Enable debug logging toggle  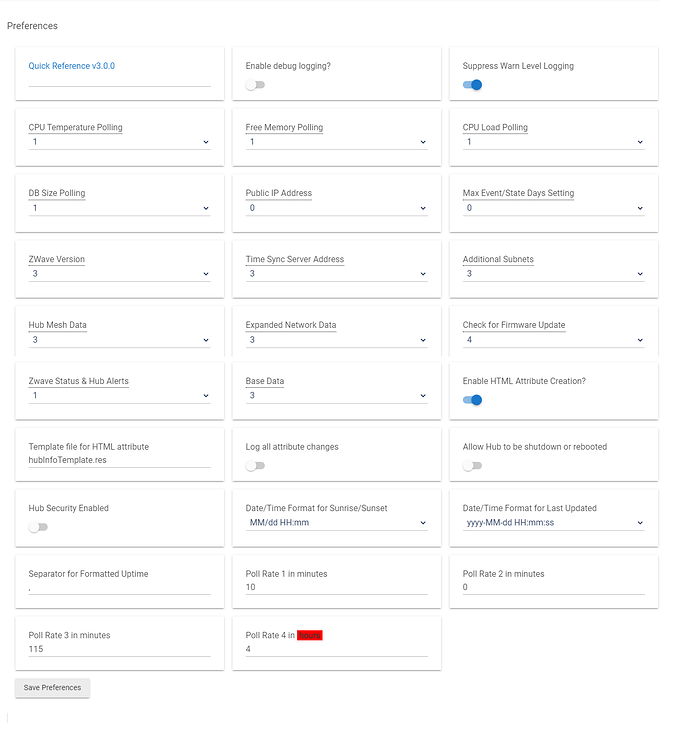[255, 85]
